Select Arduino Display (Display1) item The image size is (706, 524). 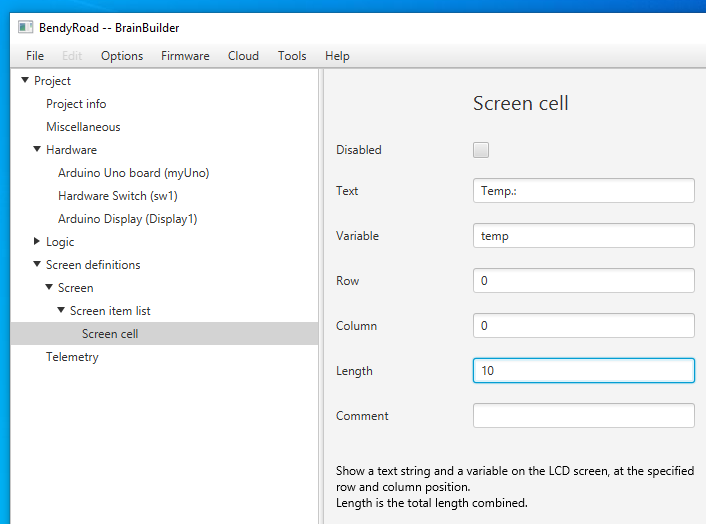click(x=128, y=219)
